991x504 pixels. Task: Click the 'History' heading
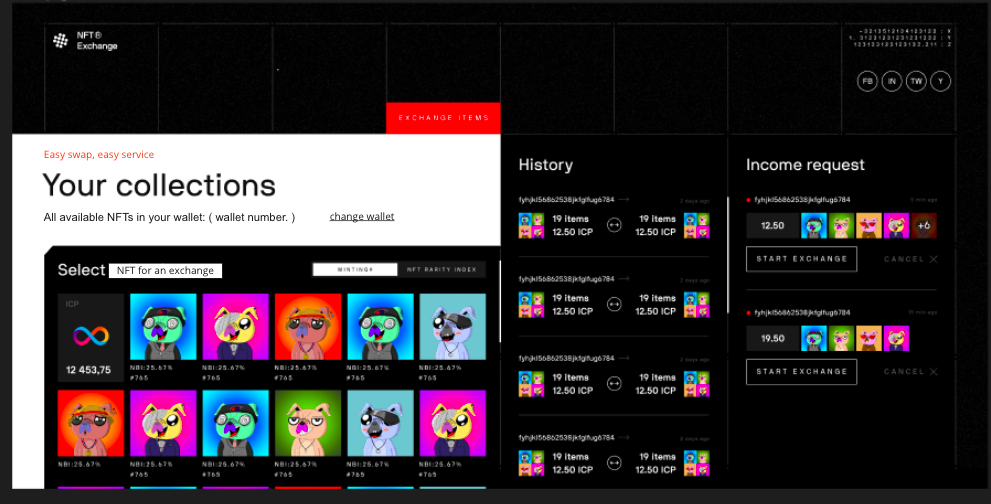545,165
